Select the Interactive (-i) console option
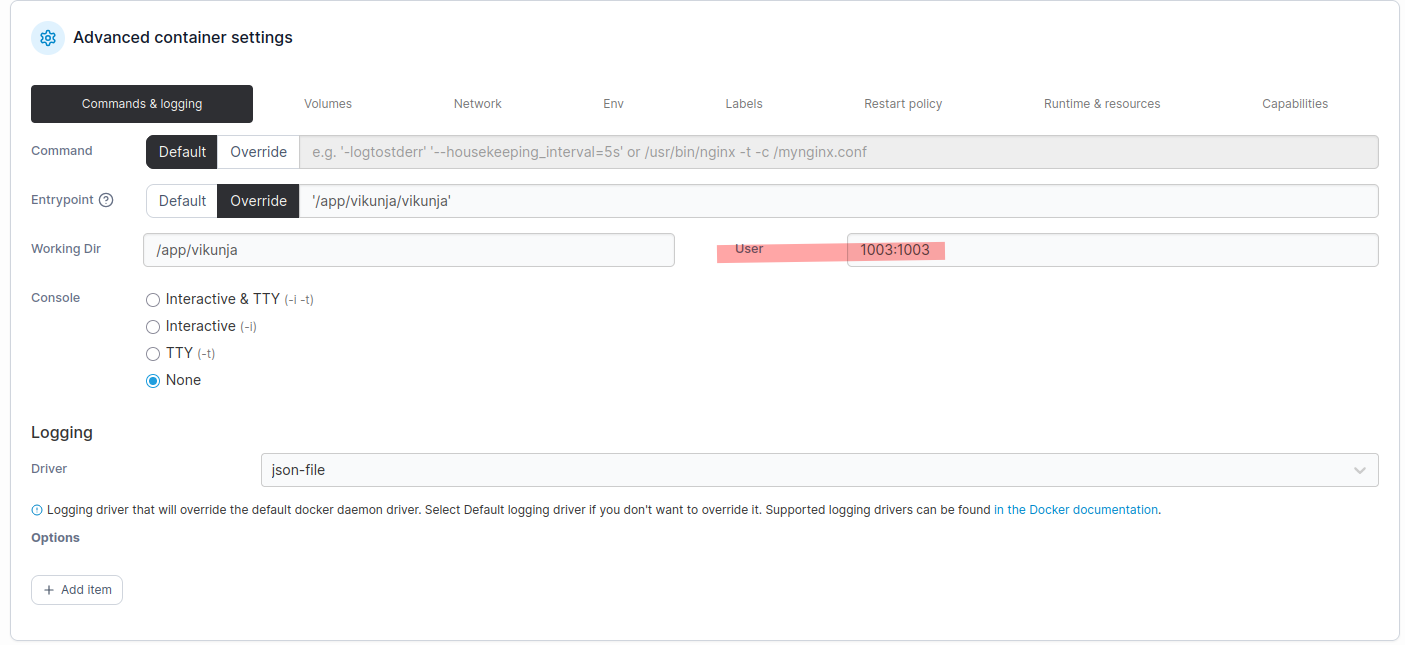This screenshot has height=645, width=1405. click(x=153, y=326)
